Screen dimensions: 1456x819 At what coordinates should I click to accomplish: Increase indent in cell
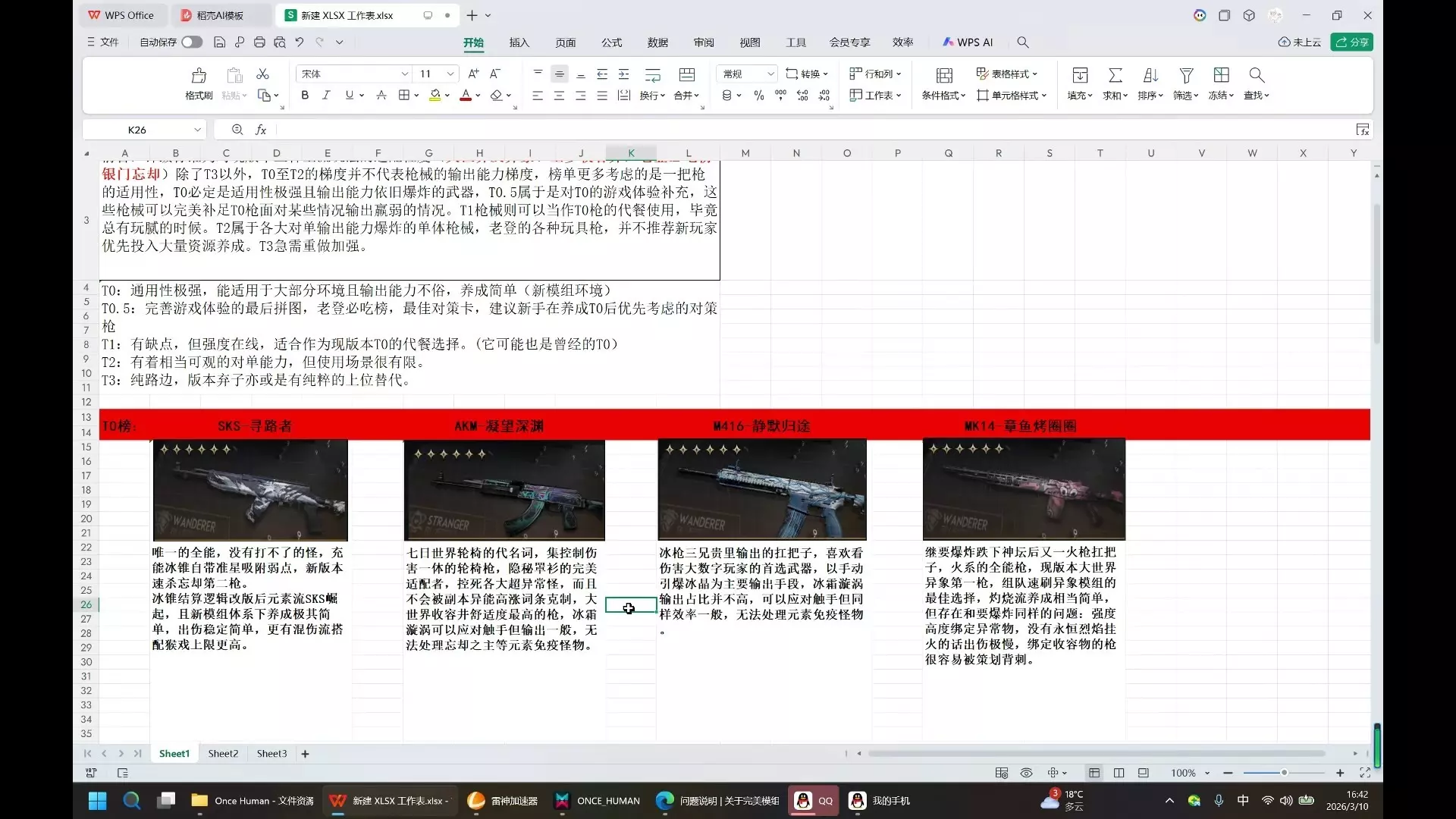click(623, 74)
